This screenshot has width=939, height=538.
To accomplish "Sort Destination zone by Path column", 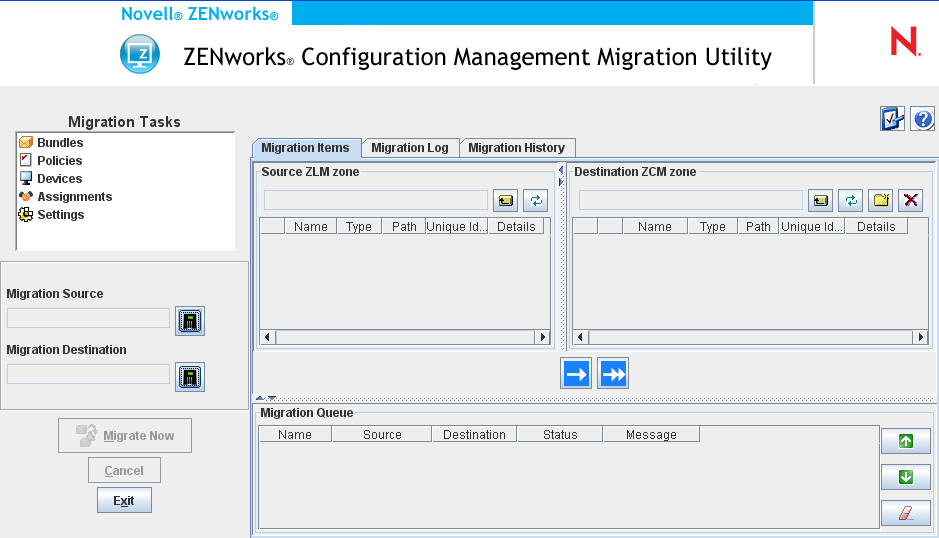I will pyautogui.click(x=758, y=226).
